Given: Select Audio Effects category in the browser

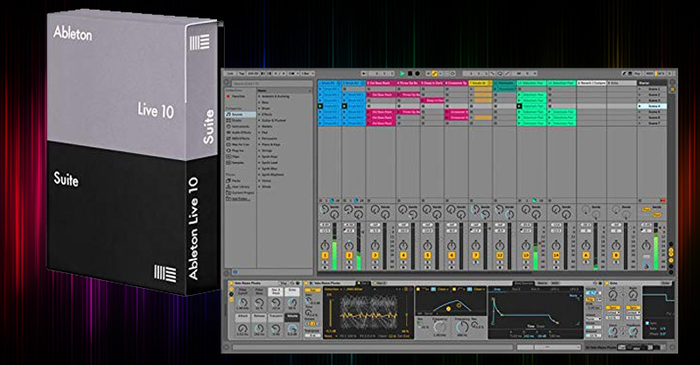Looking at the screenshot, I should (x=240, y=133).
